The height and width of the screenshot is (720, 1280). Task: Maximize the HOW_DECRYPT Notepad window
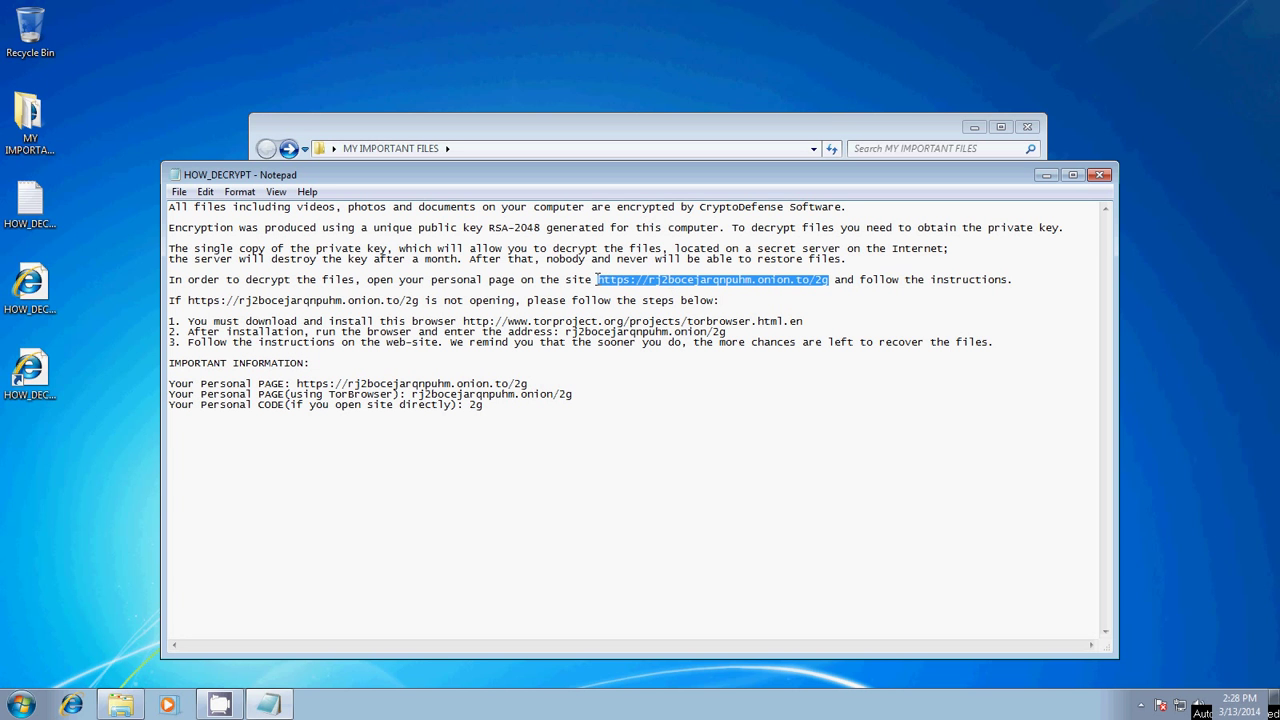point(1073,175)
